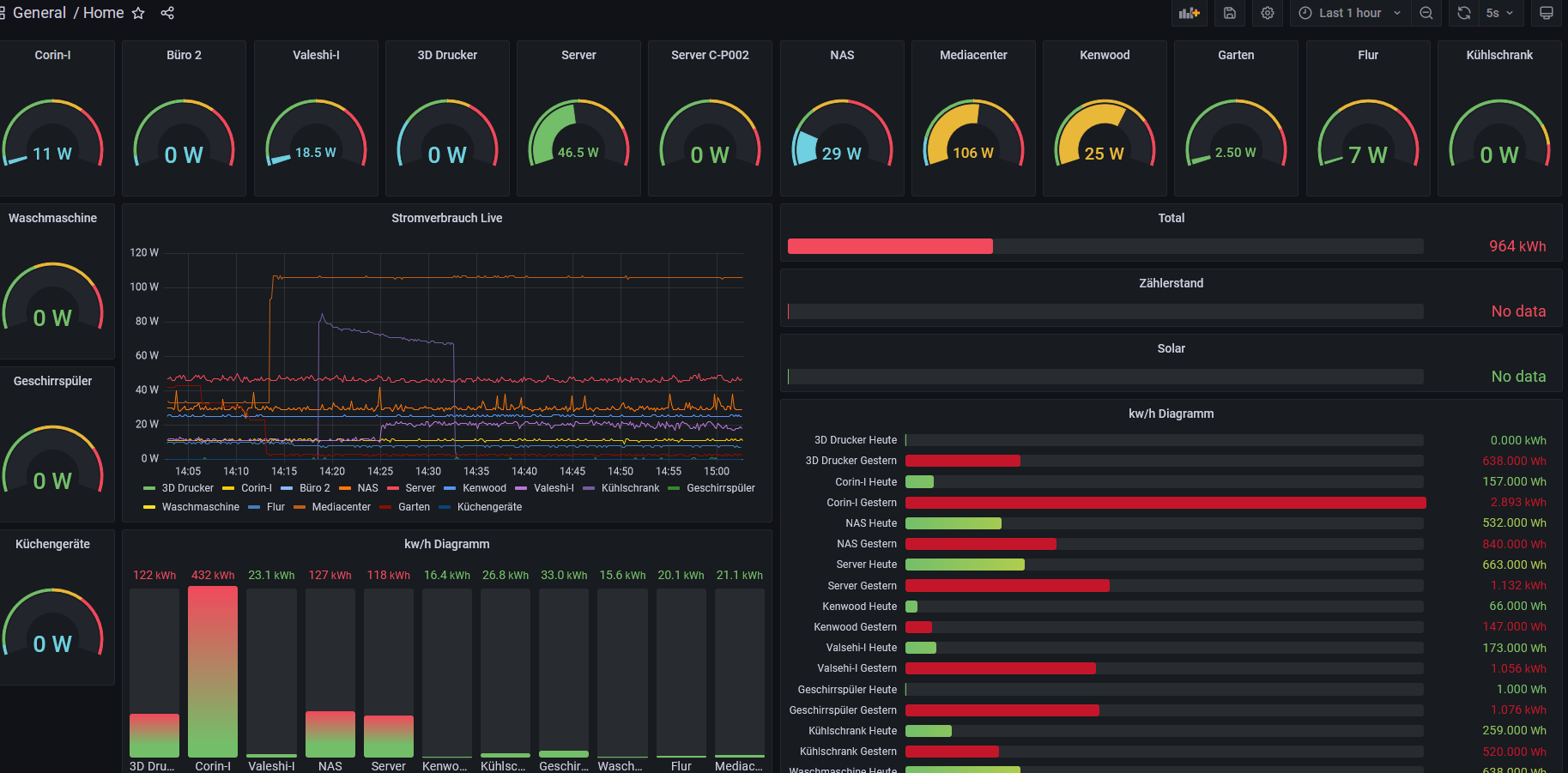Open the Solar panel title menu
Image resolution: width=1568 pixels, height=773 pixels.
1171,348
